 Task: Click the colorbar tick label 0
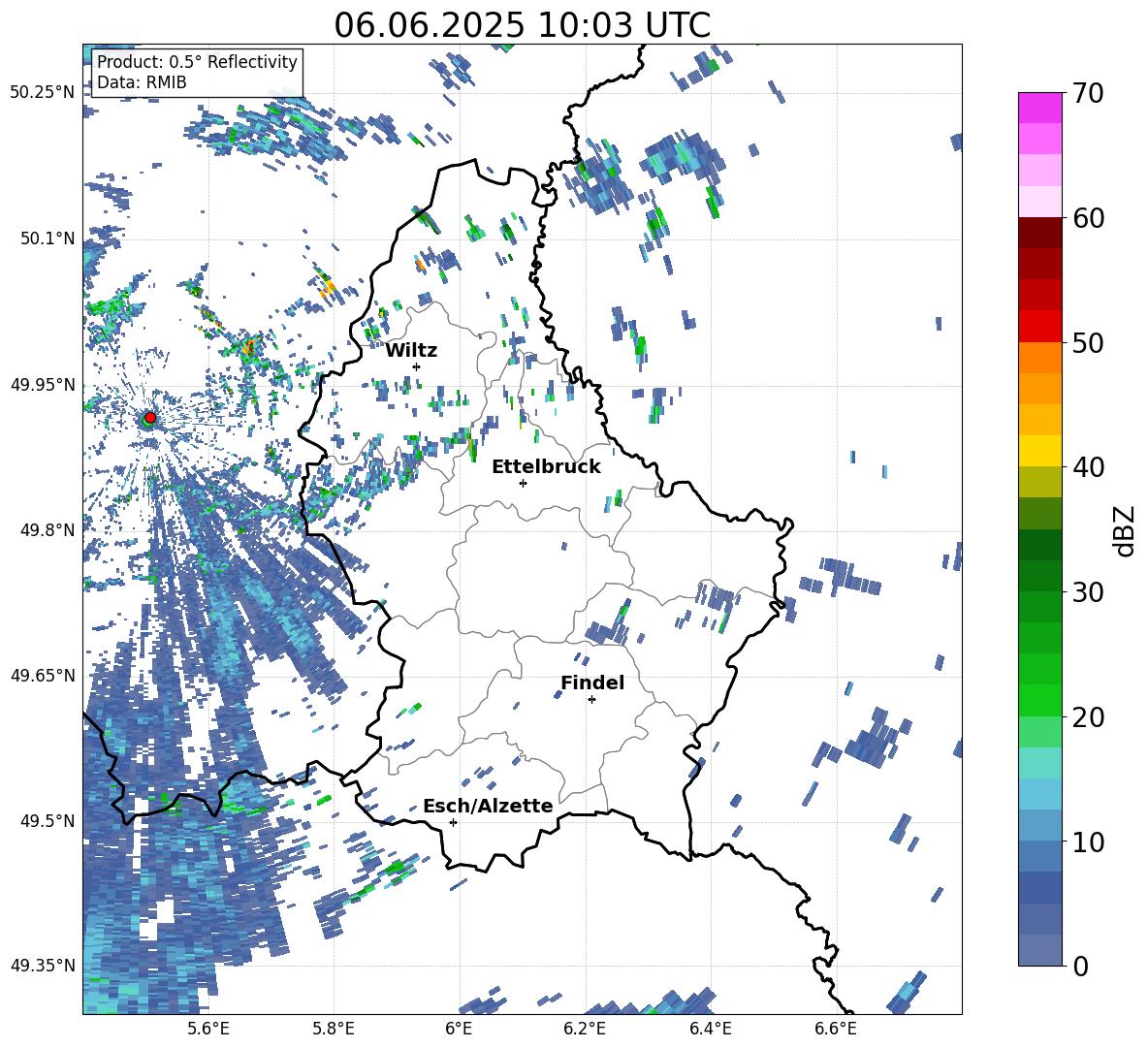[1080, 966]
